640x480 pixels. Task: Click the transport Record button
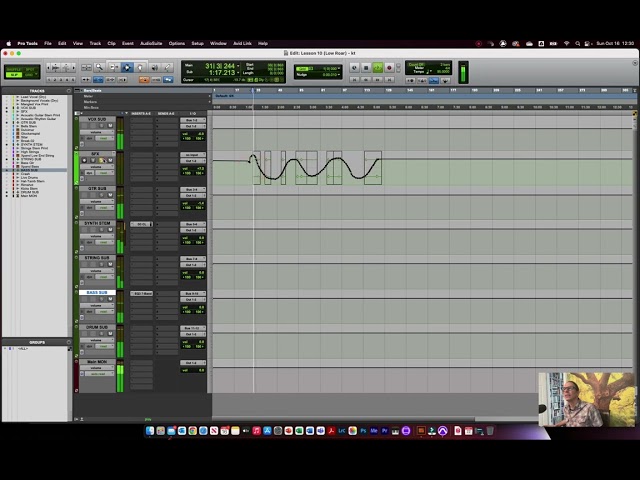pos(389,68)
